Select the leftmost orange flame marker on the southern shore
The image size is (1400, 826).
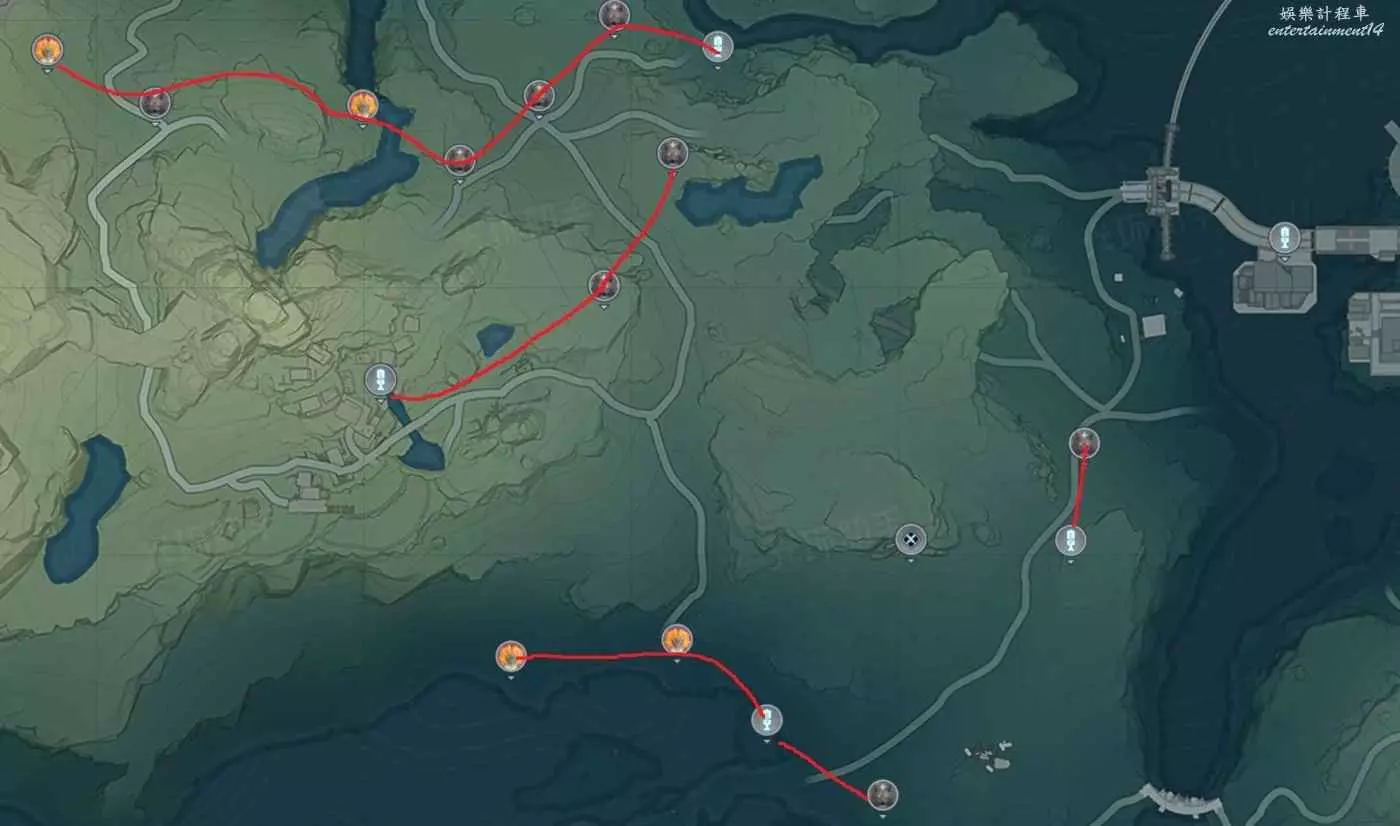511,657
